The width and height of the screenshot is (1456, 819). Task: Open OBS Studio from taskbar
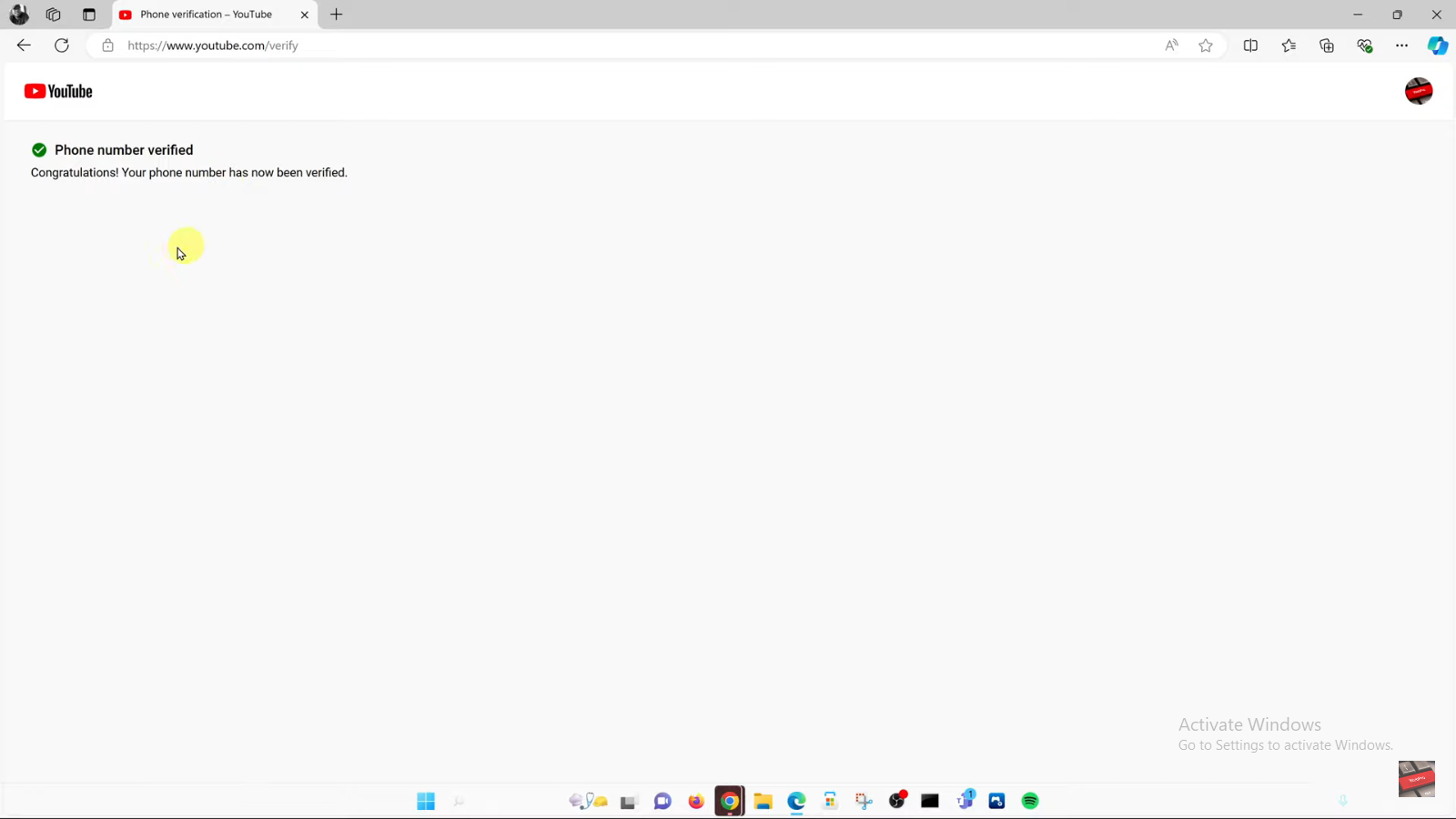tap(898, 801)
